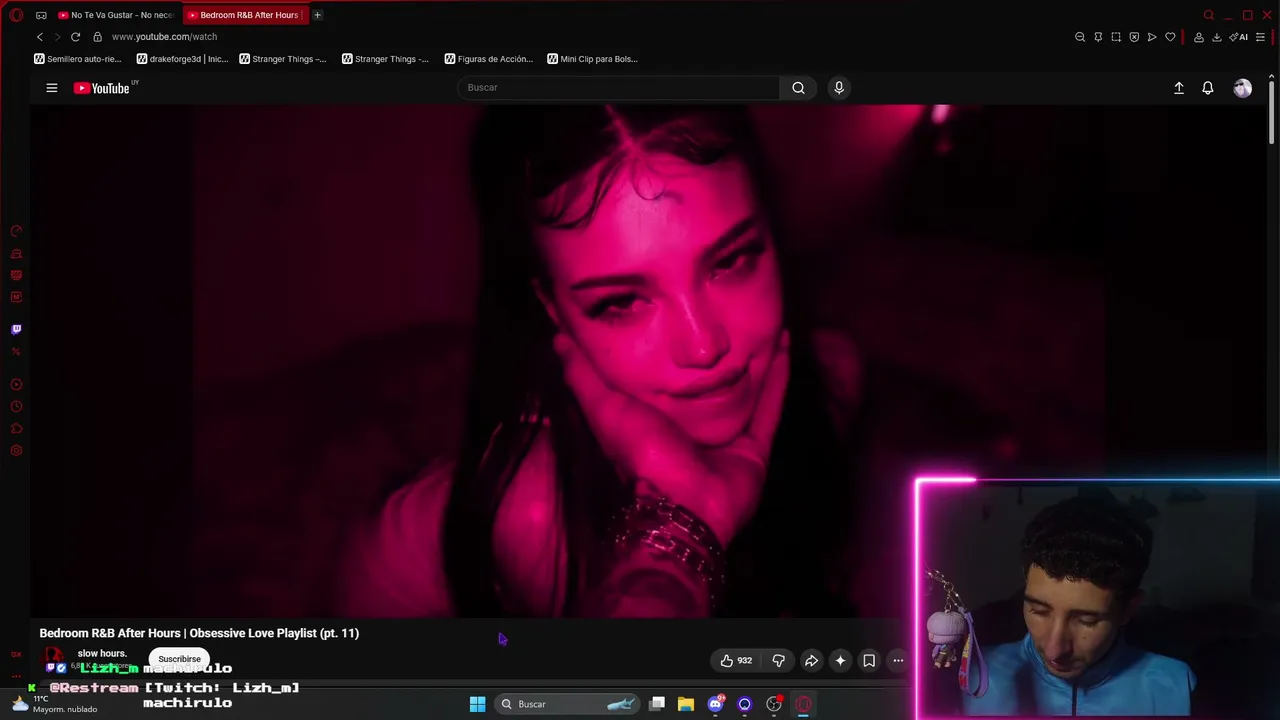Click the youtube.com address bar
The height and width of the screenshot is (720, 1280).
(x=164, y=37)
